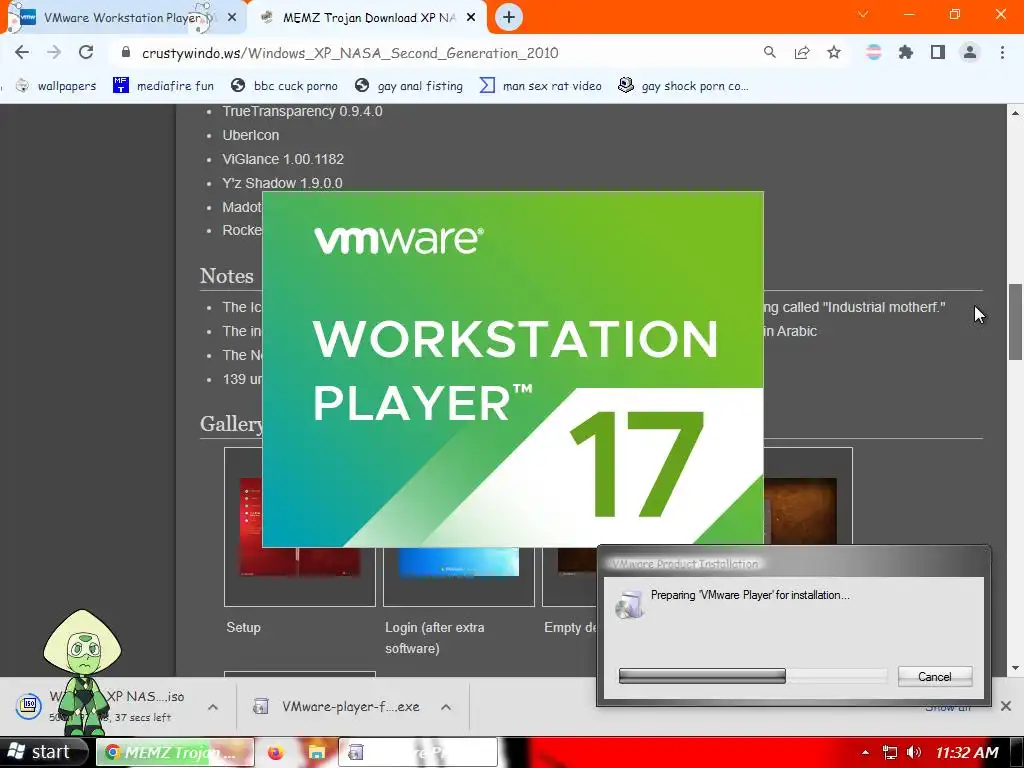Image resolution: width=1024 pixels, height=768 pixels.
Task: Click the installation progress bar
Action: click(752, 676)
